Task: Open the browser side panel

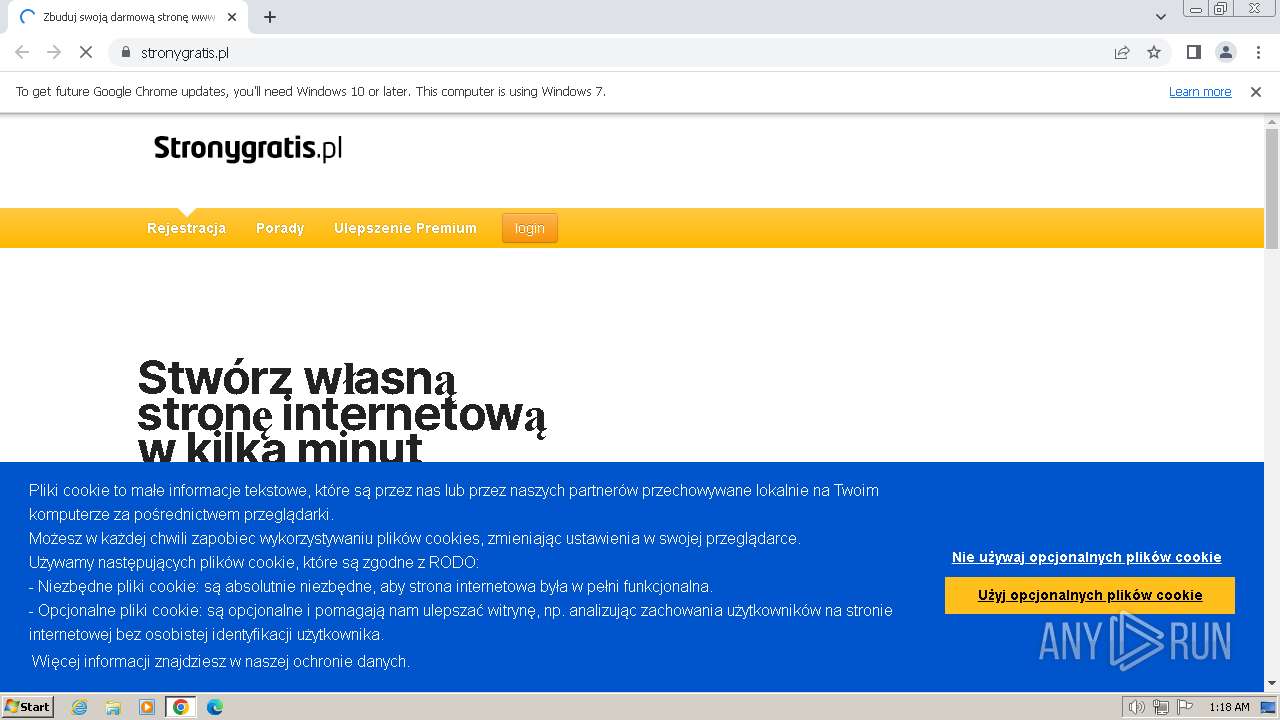Action: click(x=1193, y=52)
